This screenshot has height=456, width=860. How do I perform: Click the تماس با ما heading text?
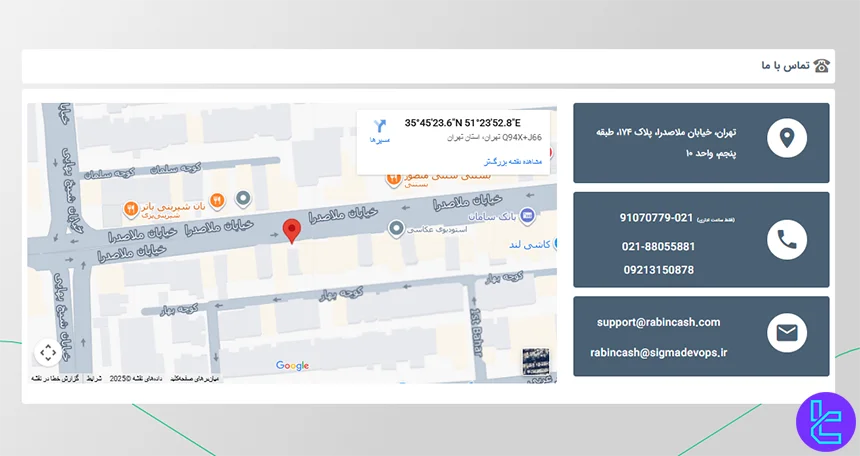pyautogui.click(x=785, y=66)
